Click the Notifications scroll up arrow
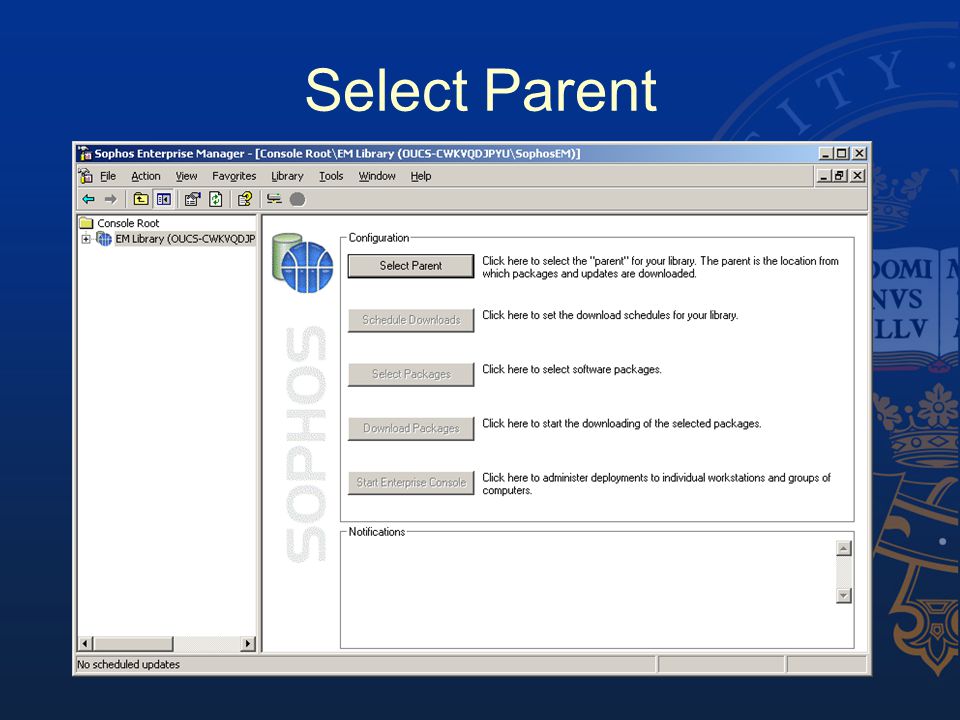 pyautogui.click(x=844, y=548)
